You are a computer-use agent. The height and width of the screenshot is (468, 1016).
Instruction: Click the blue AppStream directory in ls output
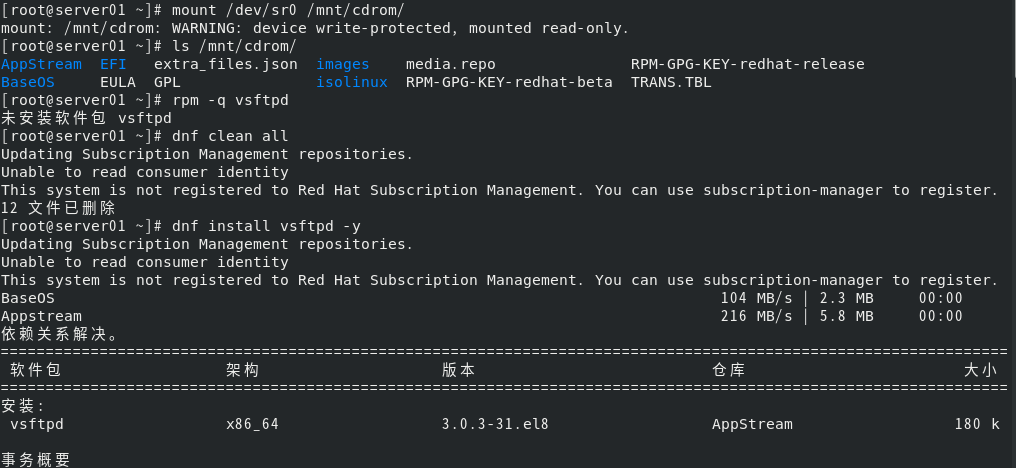tap(41, 64)
